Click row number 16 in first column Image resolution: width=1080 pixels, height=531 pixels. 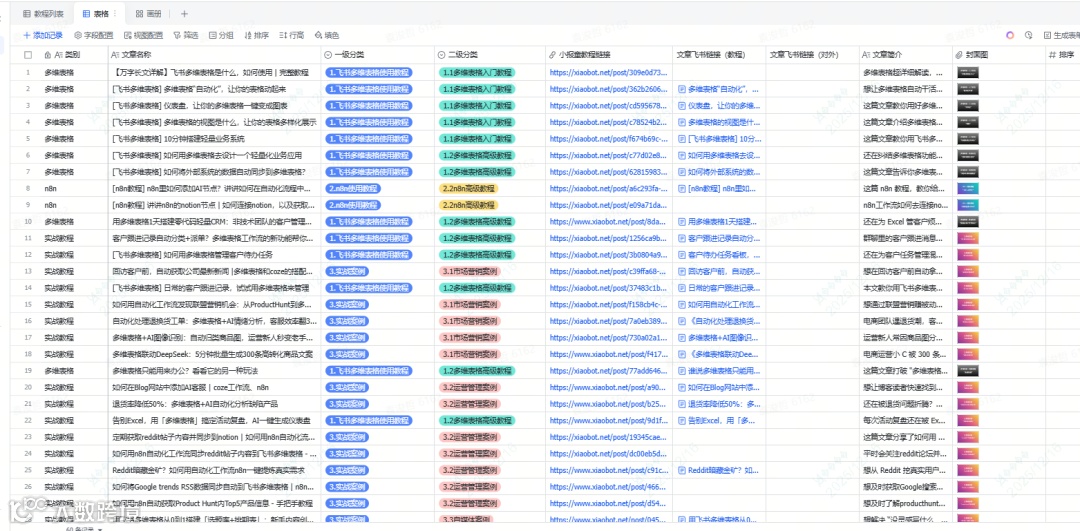click(x=28, y=321)
